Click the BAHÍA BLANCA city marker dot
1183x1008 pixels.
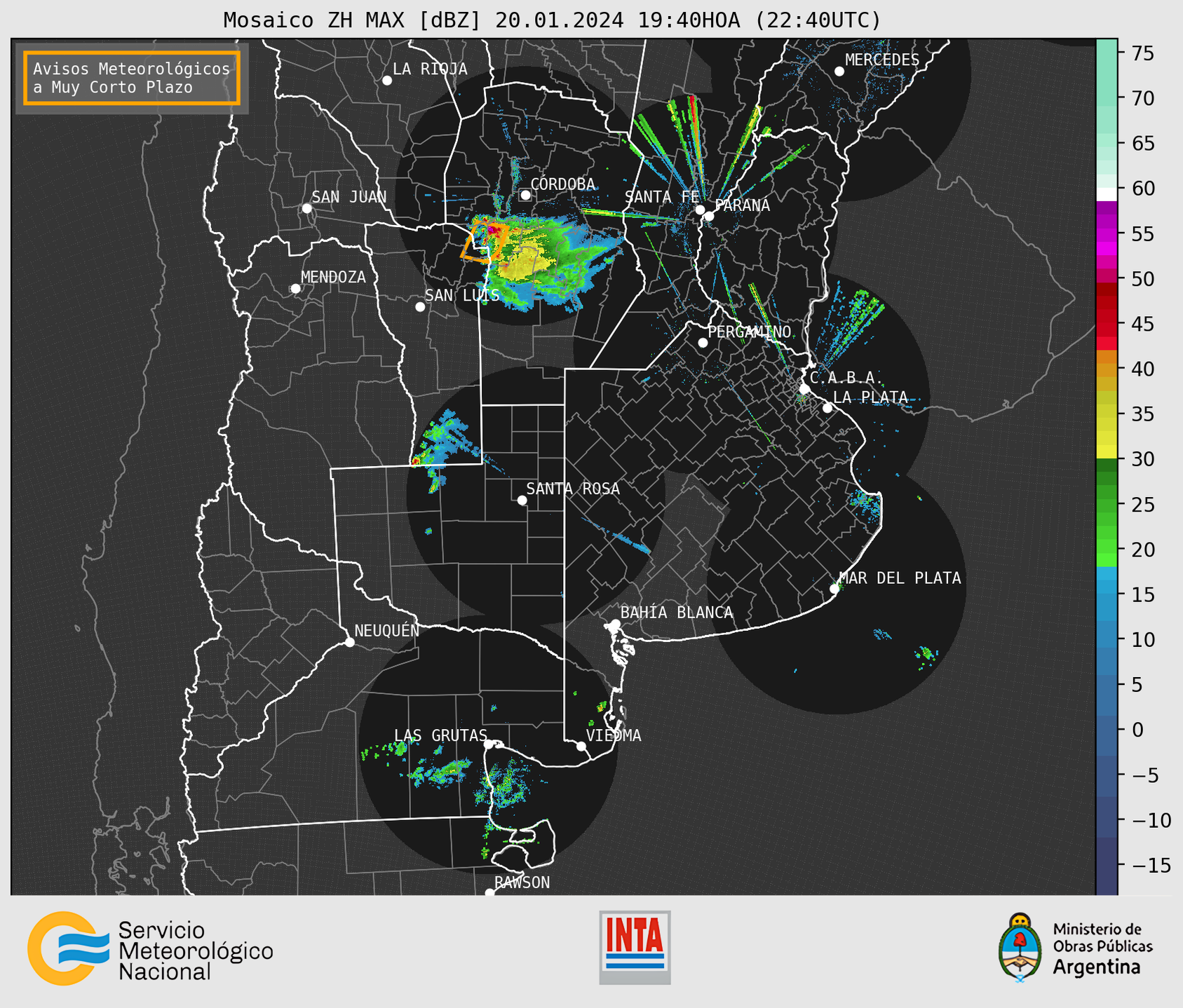pyautogui.click(x=615, y=624)
